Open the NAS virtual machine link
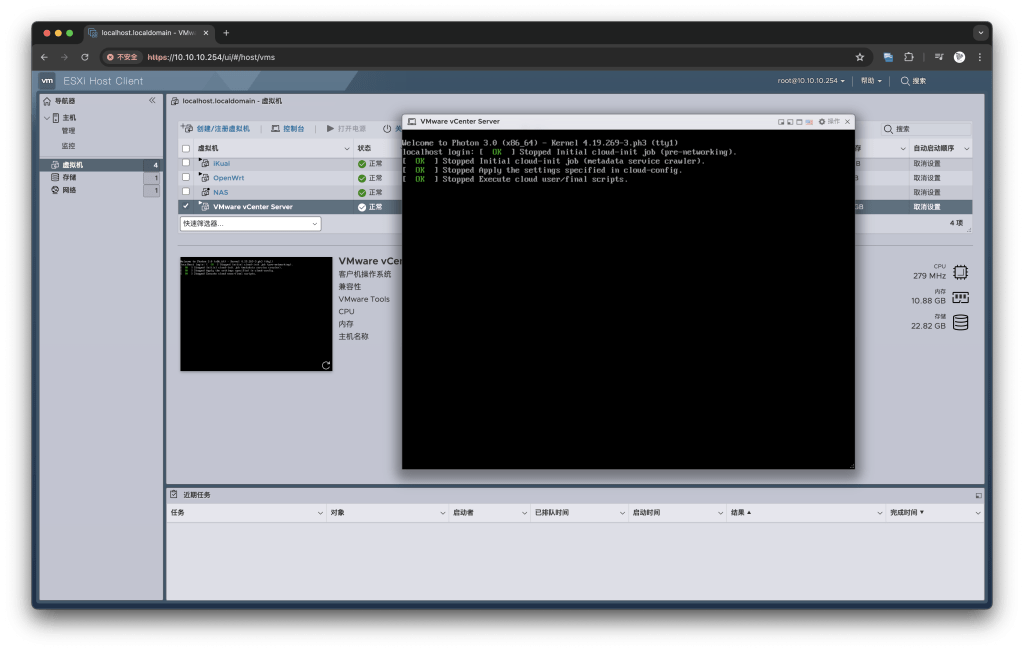Viewport: 1024px width, 651px height. pos(221,193)
